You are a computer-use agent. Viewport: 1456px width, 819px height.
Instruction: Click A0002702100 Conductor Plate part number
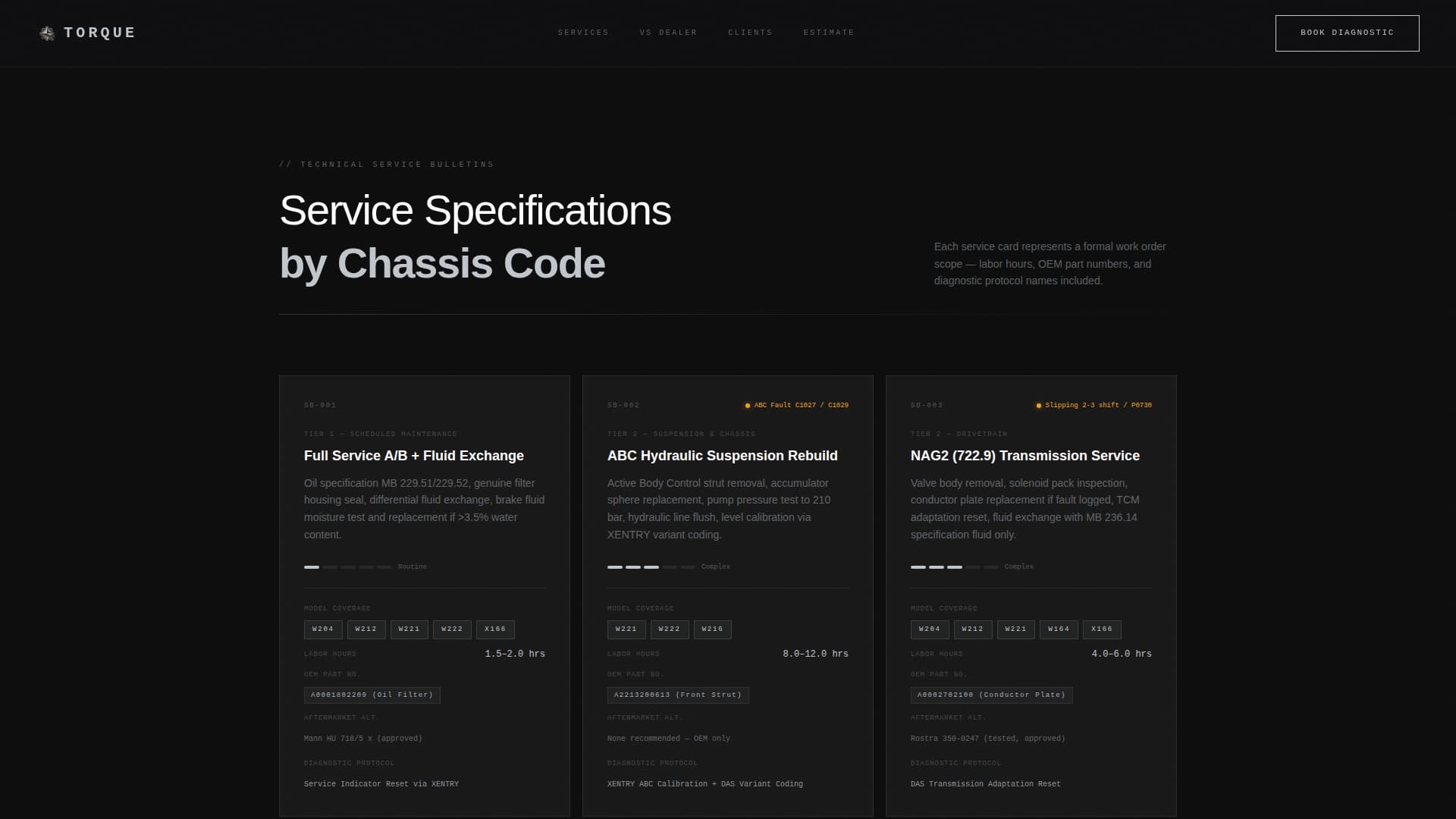point(990,695)
